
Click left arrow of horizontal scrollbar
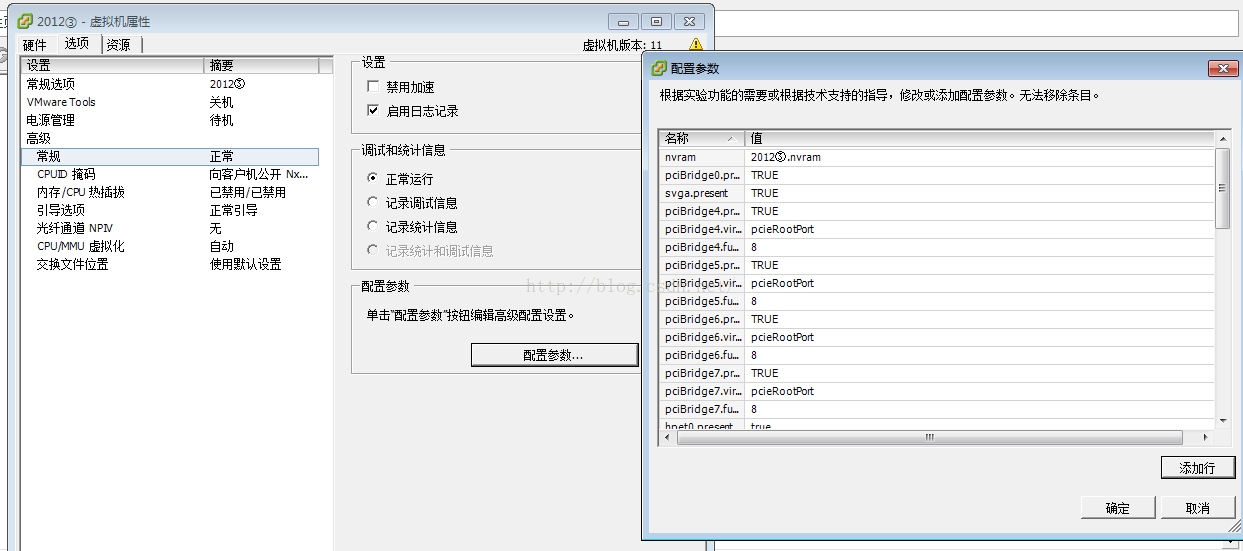667,437
